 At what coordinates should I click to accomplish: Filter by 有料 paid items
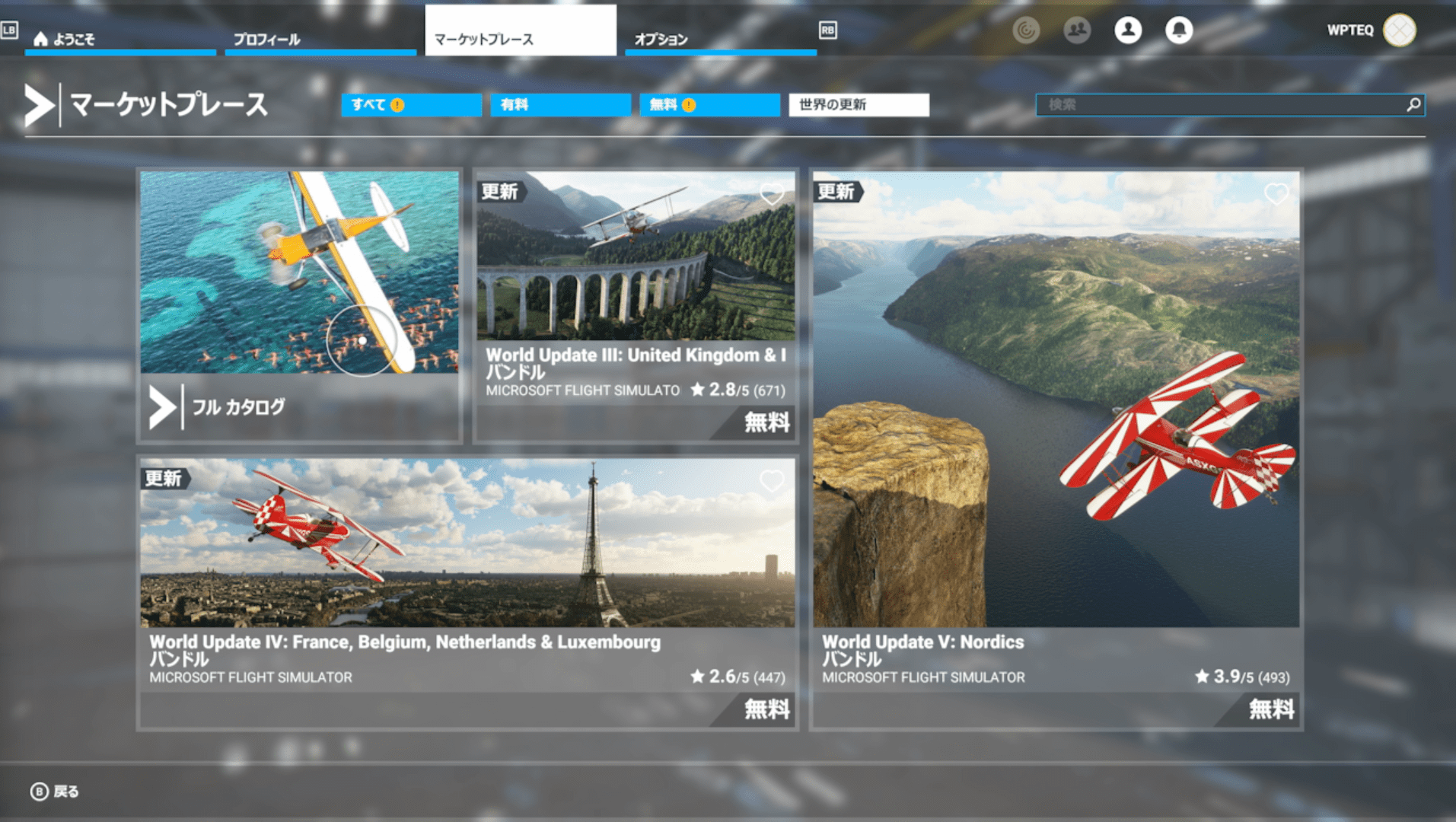560,105
